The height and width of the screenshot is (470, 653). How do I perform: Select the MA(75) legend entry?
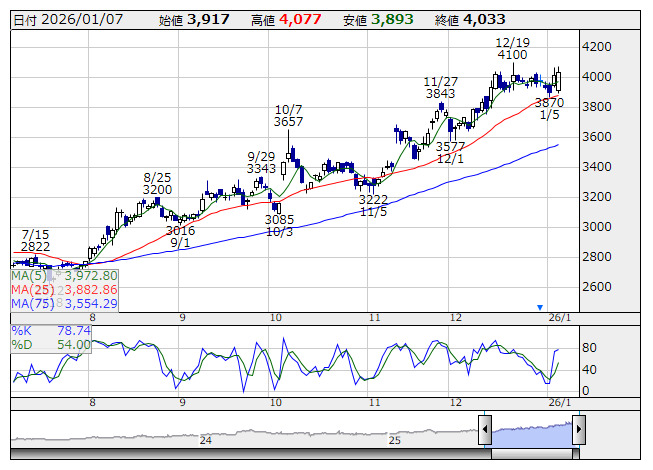pyautogui.click(x=65, y=303)
